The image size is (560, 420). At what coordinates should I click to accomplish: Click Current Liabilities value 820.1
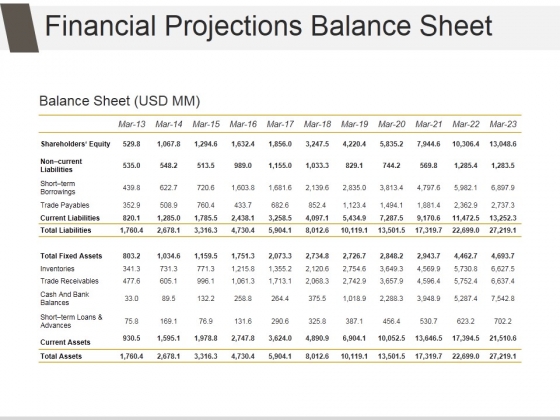(x=131, y=218)
